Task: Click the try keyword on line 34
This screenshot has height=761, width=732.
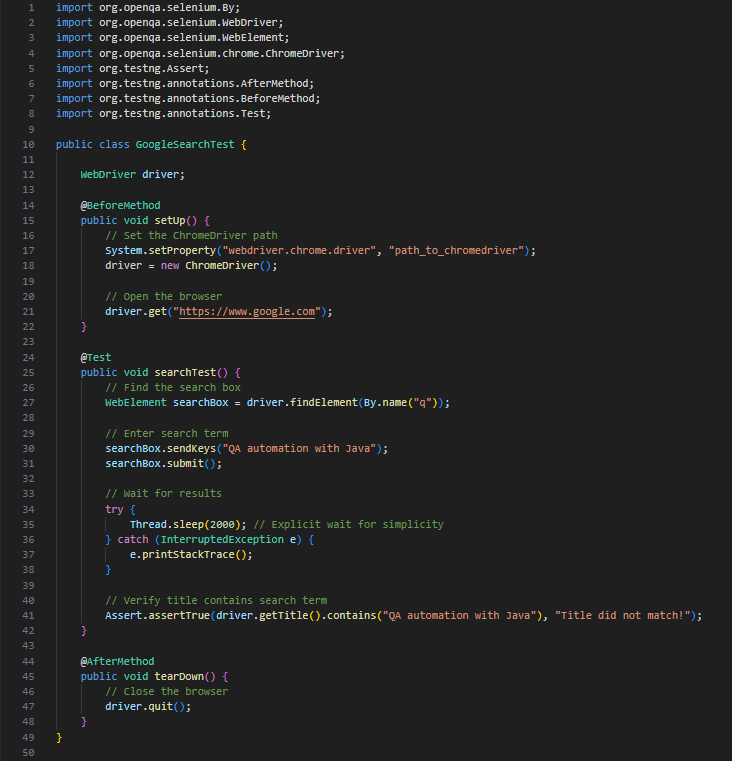Action: [115, 510]
